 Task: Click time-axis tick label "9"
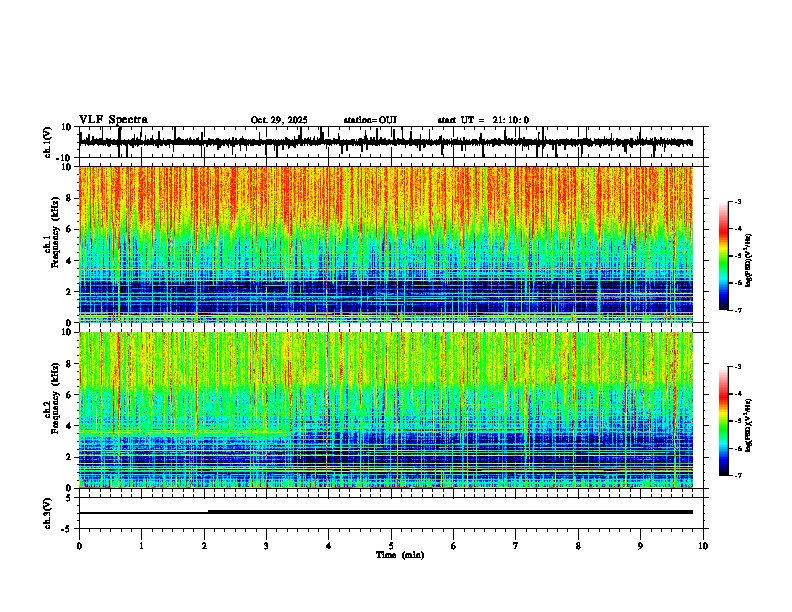640,546
